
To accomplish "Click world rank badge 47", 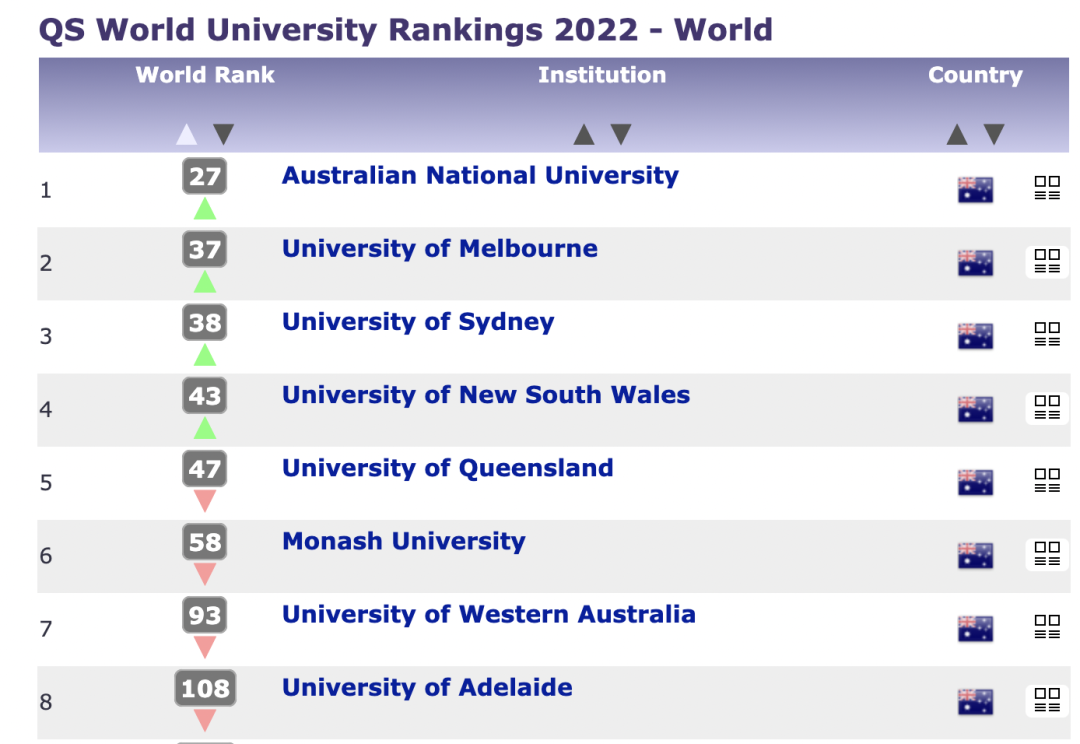I will [205, 469].
